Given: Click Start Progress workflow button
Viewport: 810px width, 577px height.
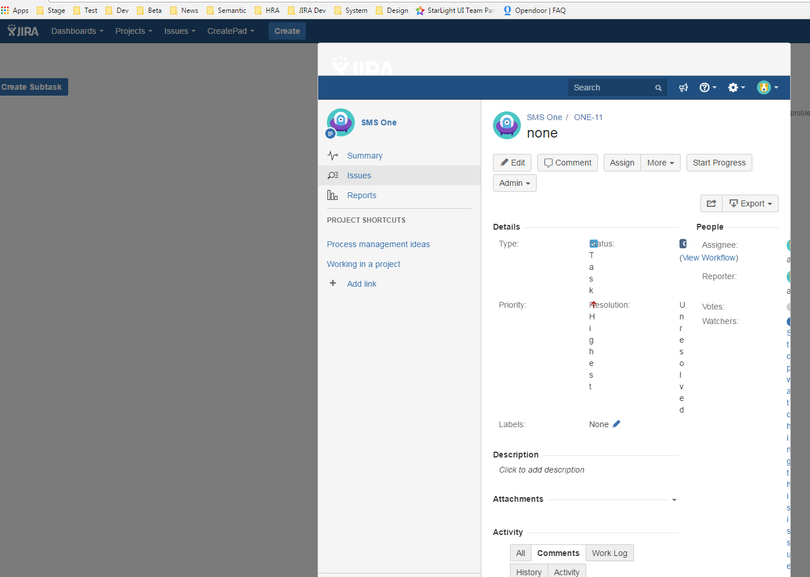Looking at the screenshot, I should pyautogui.click(x=719, y=163).
